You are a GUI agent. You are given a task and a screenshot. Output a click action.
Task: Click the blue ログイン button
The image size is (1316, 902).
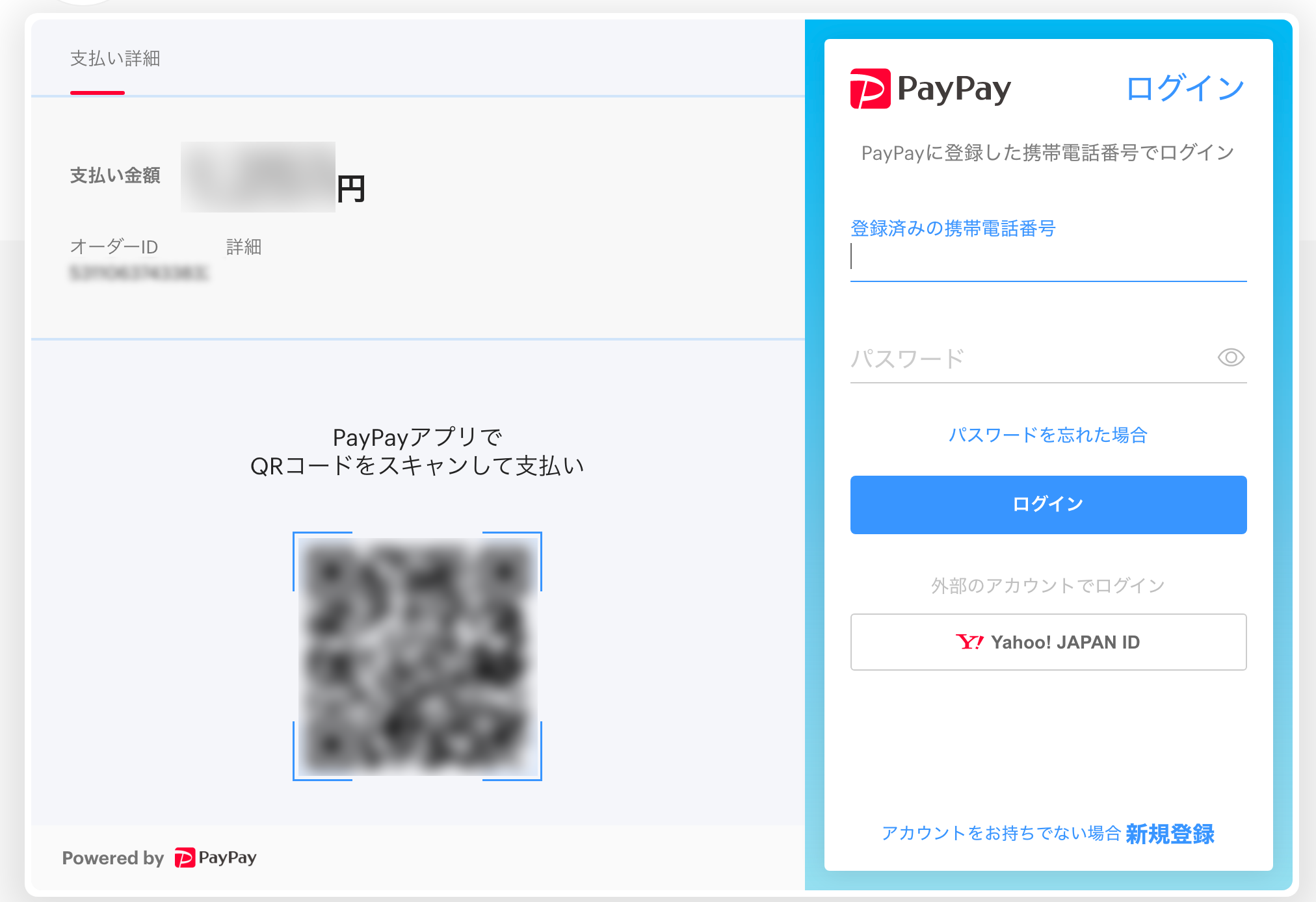[1048, 505]
